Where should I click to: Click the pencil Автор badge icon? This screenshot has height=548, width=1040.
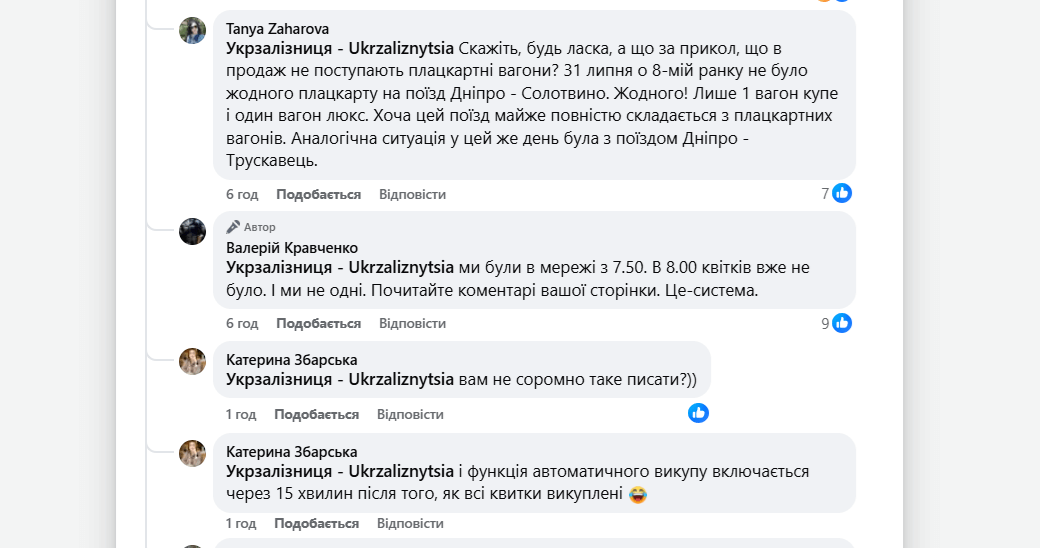[x=233, y=227]
